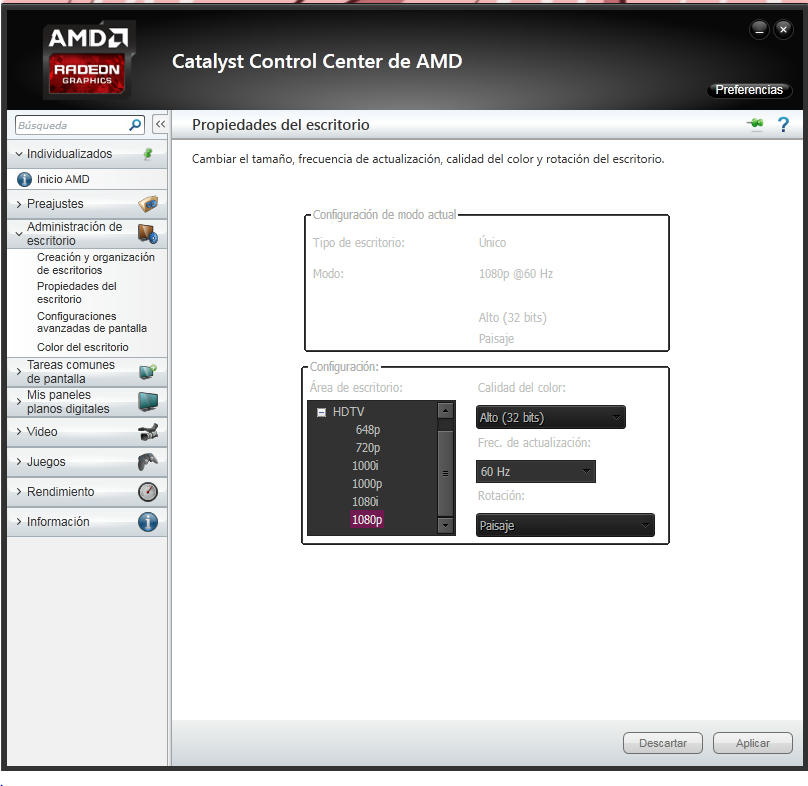
Task: Expand the Video section
Action: pyautogui.click(x=19, y=431)
